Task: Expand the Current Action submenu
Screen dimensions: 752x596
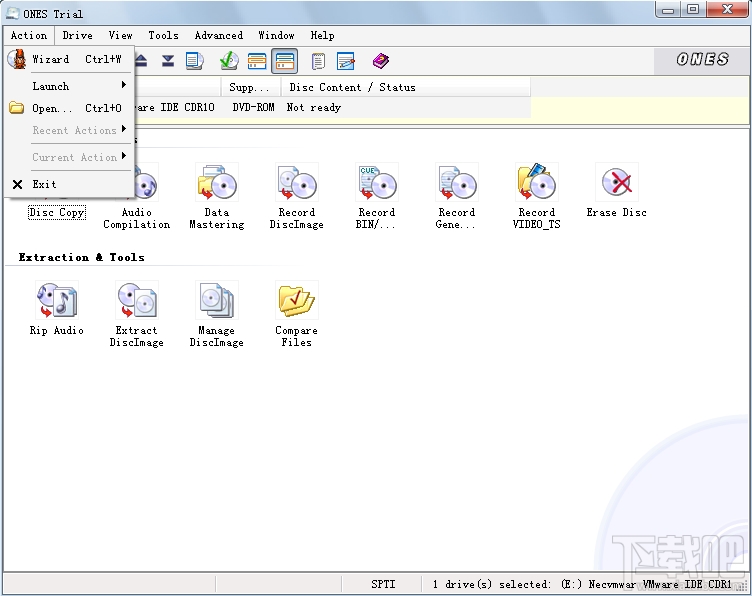Action: 69,157
